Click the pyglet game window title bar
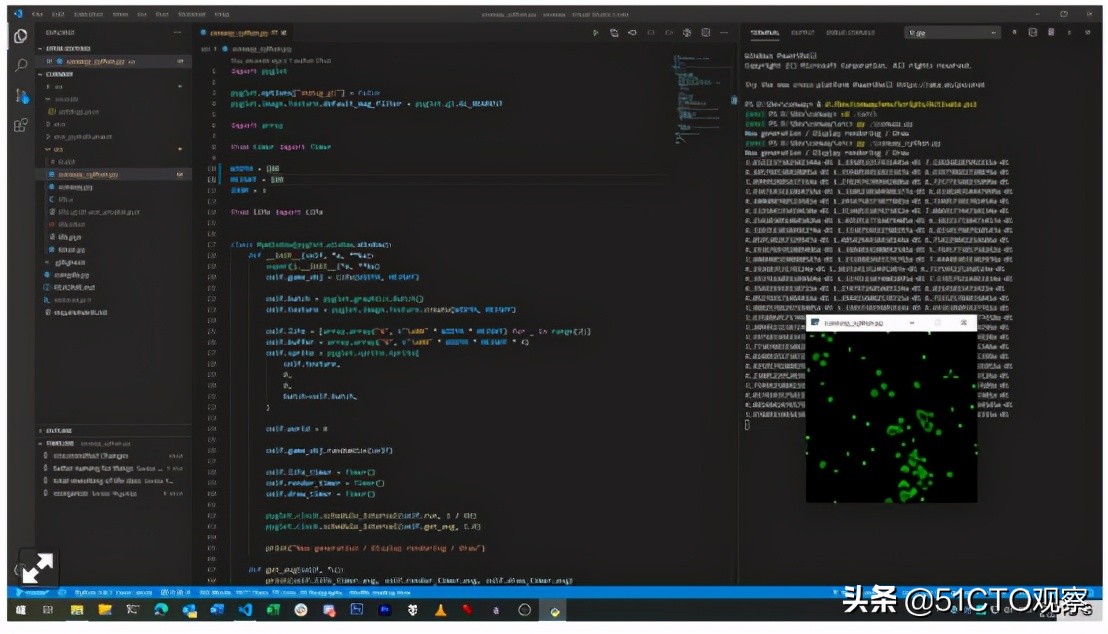Viewport: 1108px width, 634px height. [x=891, y=323]
